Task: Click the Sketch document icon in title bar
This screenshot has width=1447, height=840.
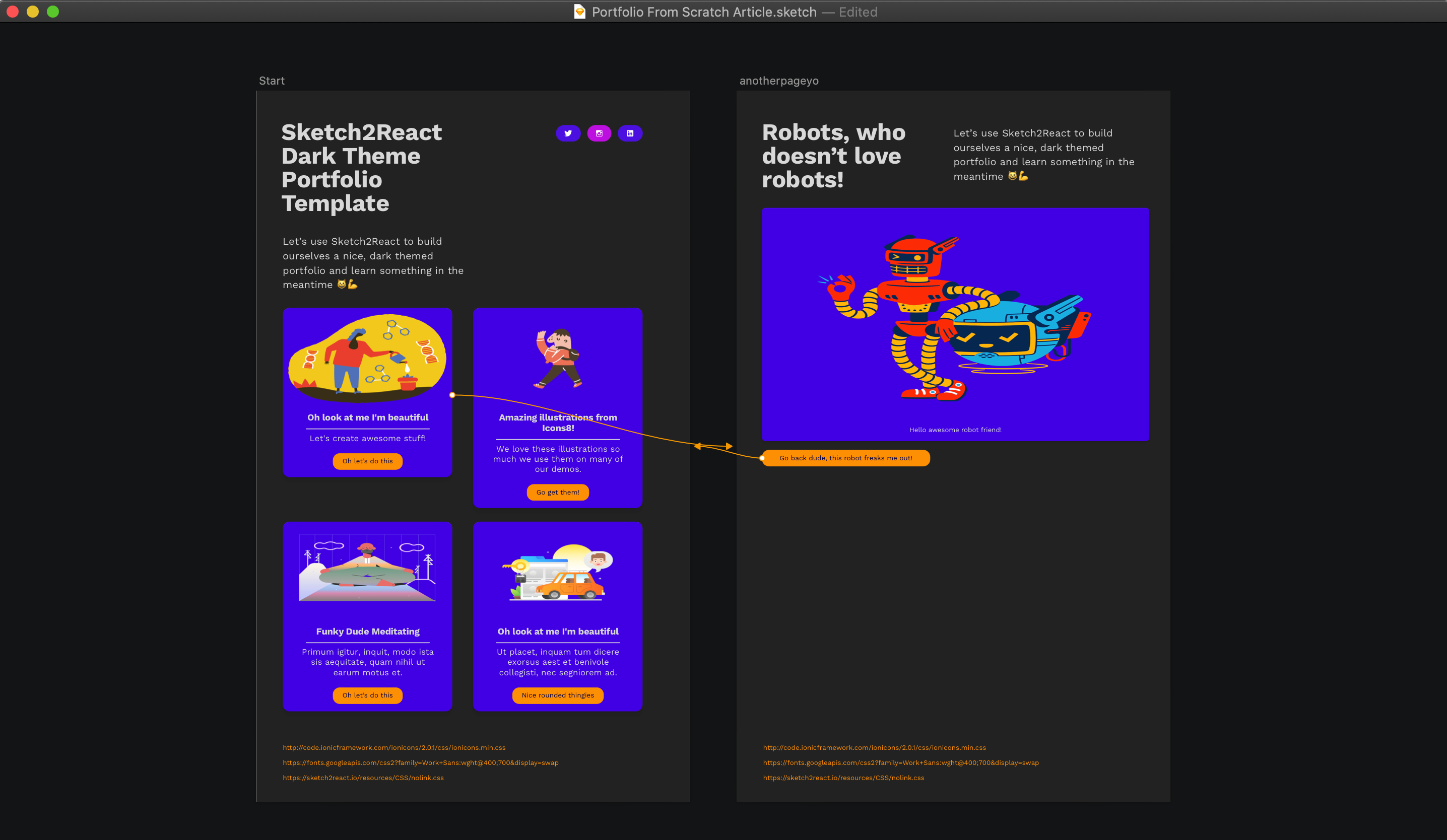Action: [x=579, y=12]
